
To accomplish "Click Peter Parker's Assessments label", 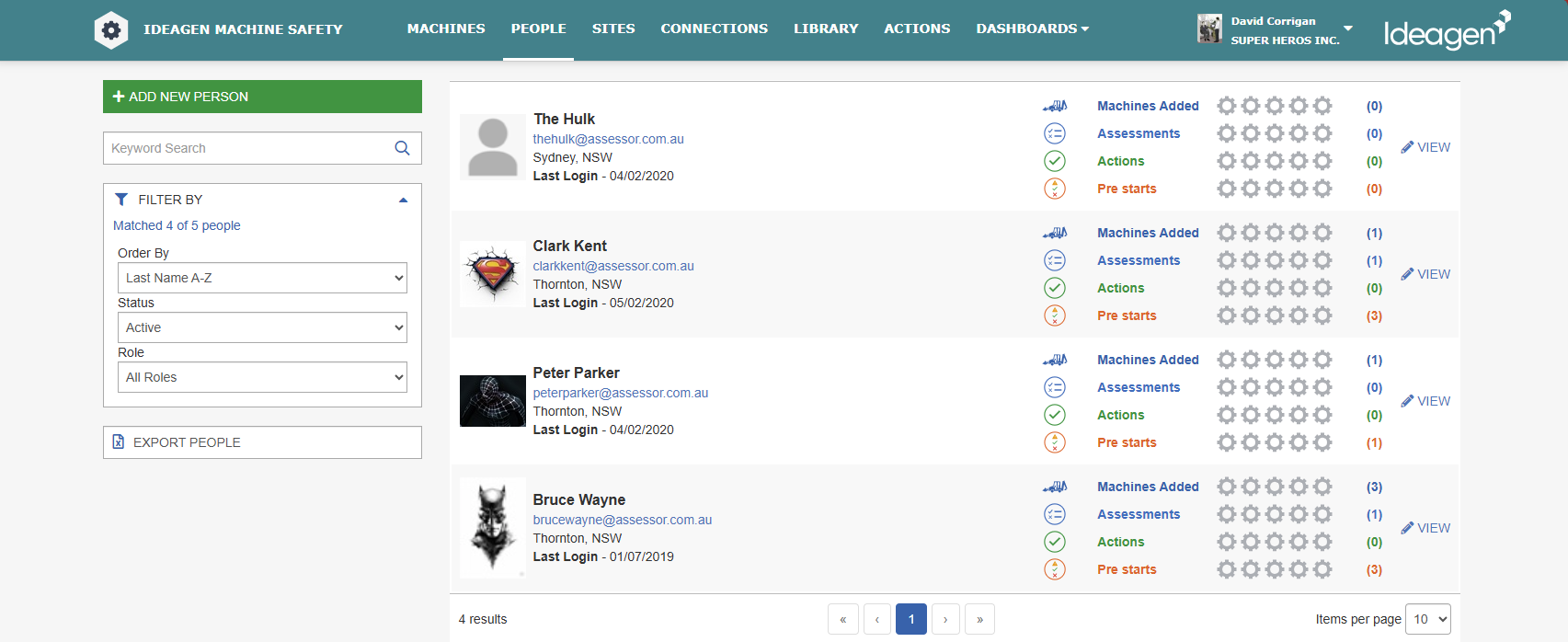I will [x=1139, y=387].
